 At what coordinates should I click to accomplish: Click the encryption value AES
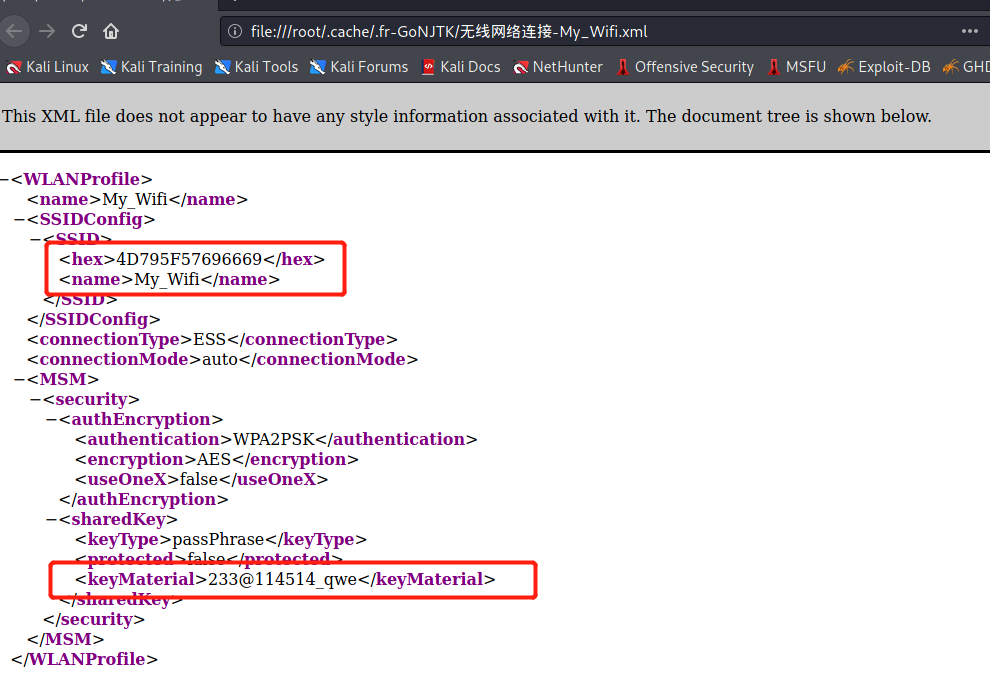click(x=214, y=459)
